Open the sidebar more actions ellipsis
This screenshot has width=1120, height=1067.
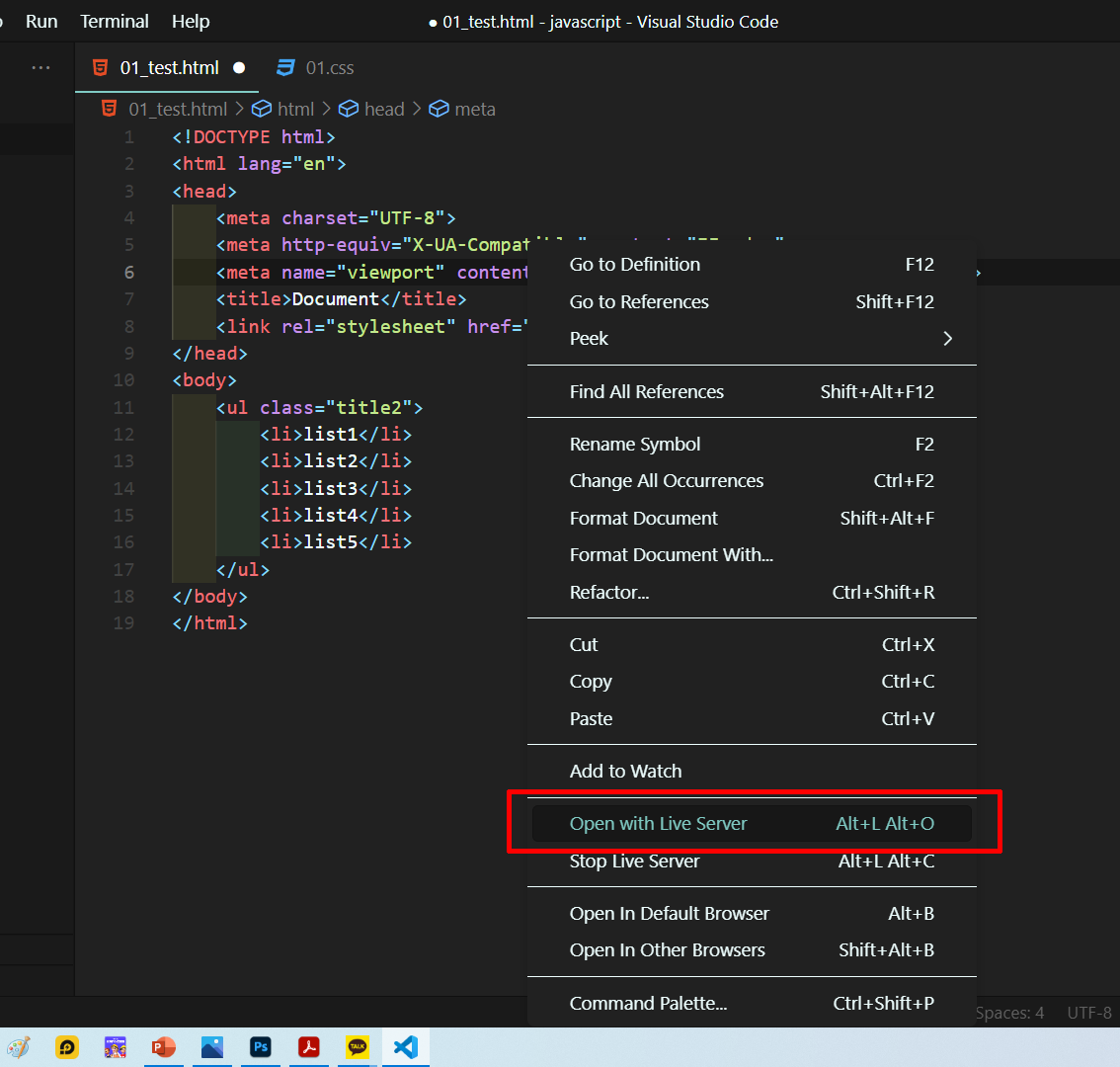40,68
